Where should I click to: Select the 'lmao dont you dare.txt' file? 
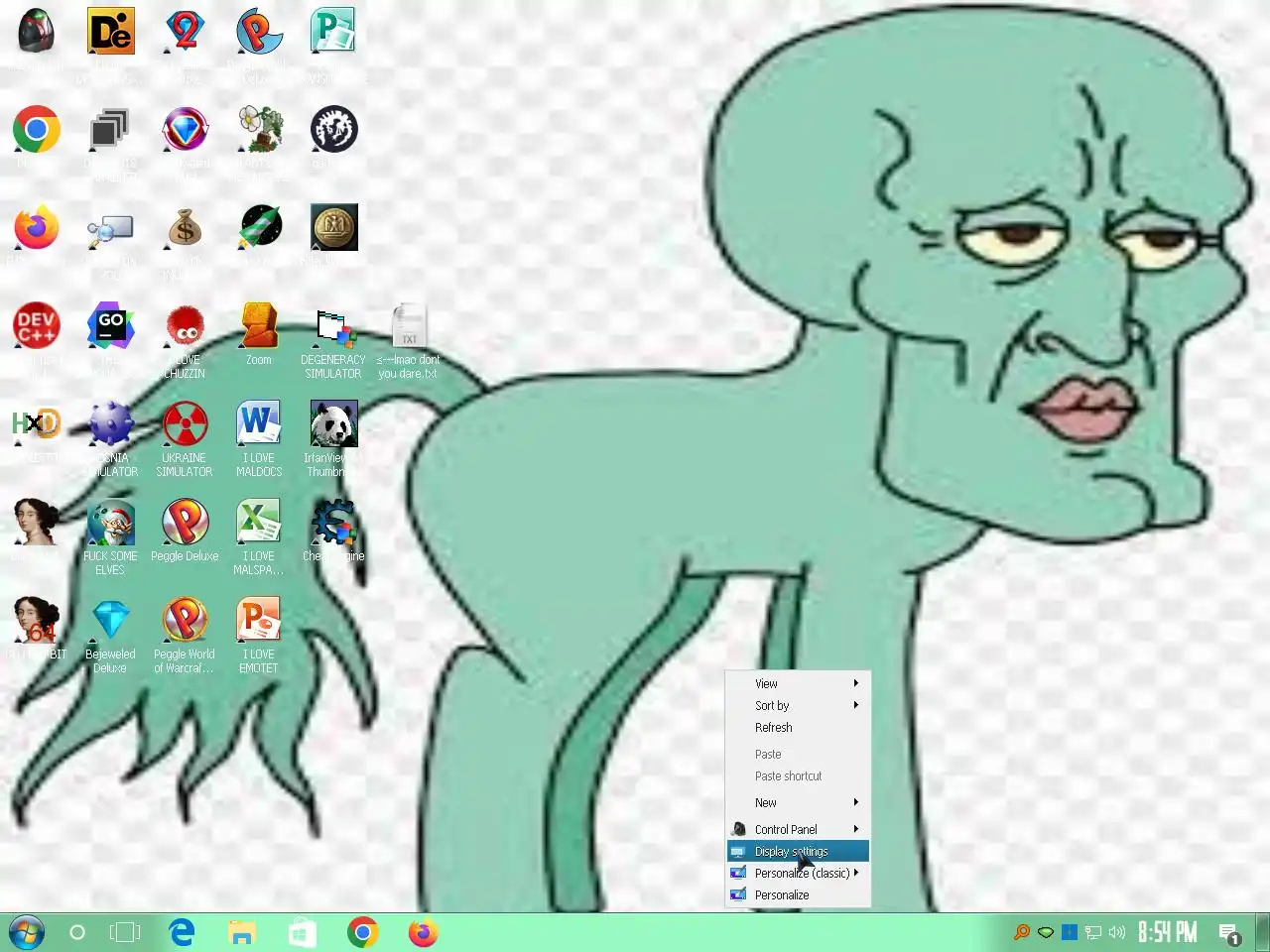coord(408,326)
